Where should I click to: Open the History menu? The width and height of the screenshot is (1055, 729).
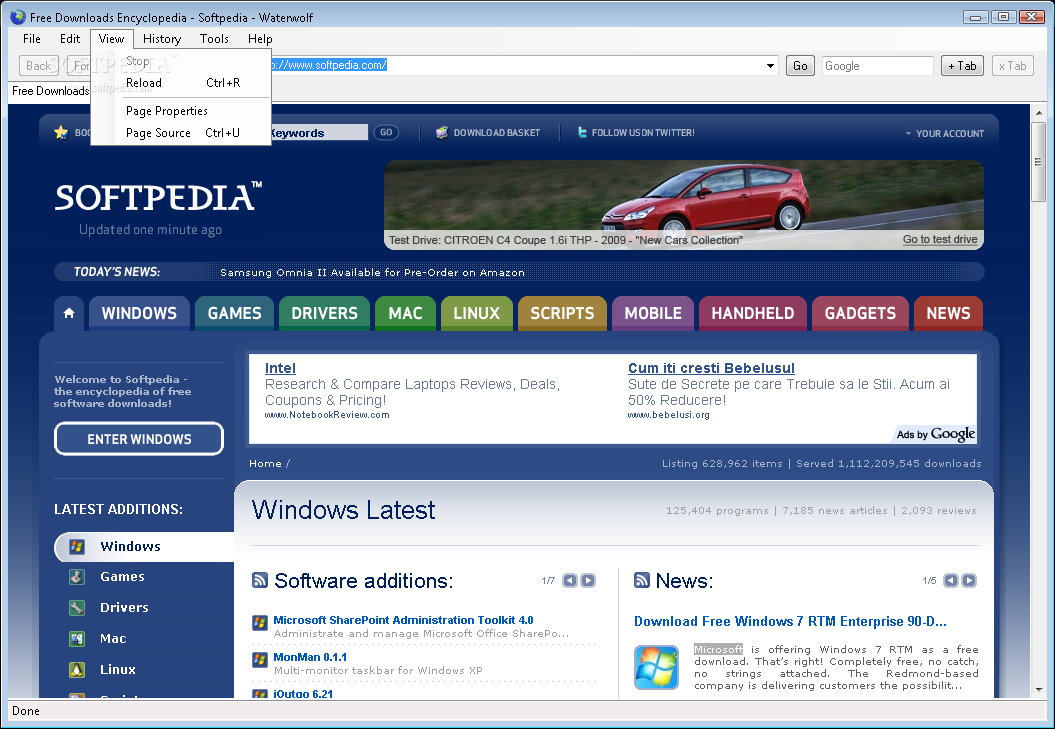click(161, 39)
